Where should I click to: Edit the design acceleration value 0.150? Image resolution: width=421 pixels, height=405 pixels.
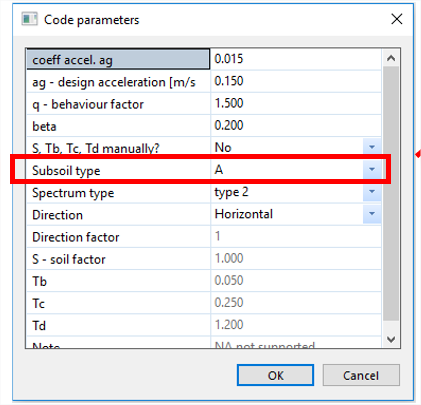pyautogui.click(x=296, y=81)
